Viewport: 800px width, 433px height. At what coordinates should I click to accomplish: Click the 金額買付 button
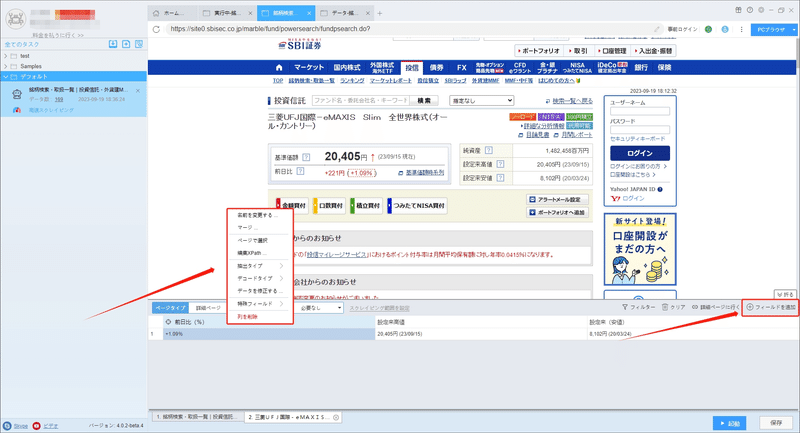coord(292,206)
